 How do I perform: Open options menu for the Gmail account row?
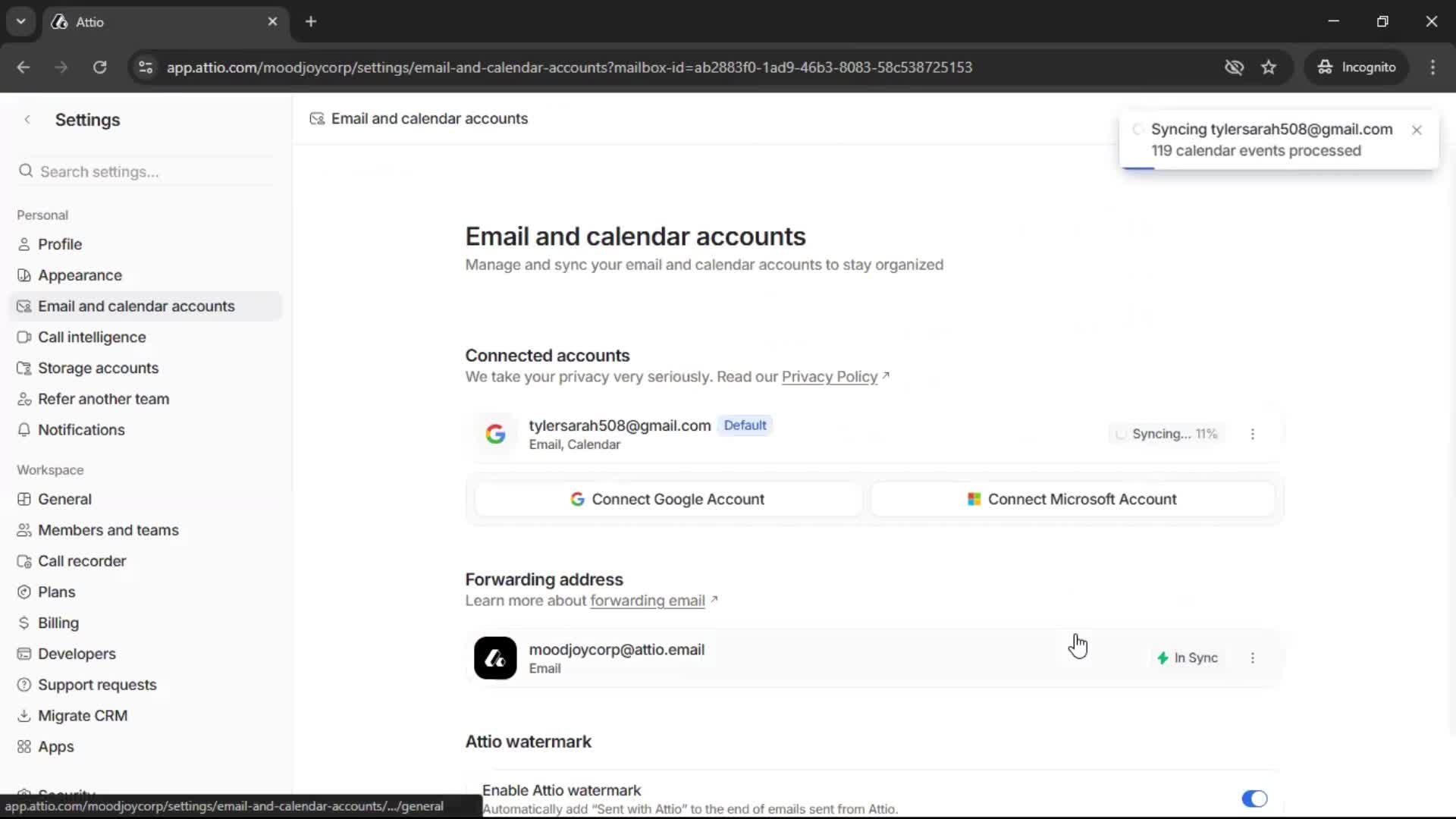tap(1252, 434)
